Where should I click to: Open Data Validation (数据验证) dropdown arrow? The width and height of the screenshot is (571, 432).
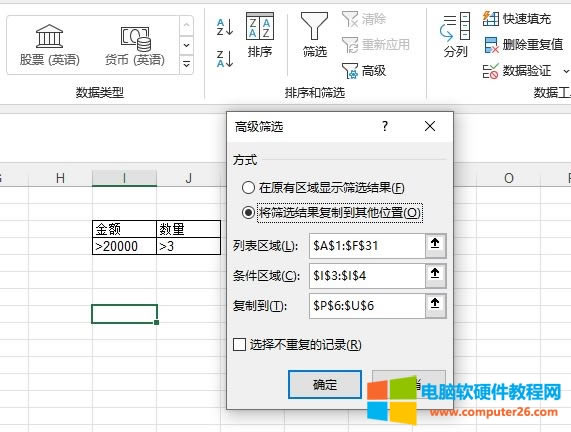[x=566, y=71]
